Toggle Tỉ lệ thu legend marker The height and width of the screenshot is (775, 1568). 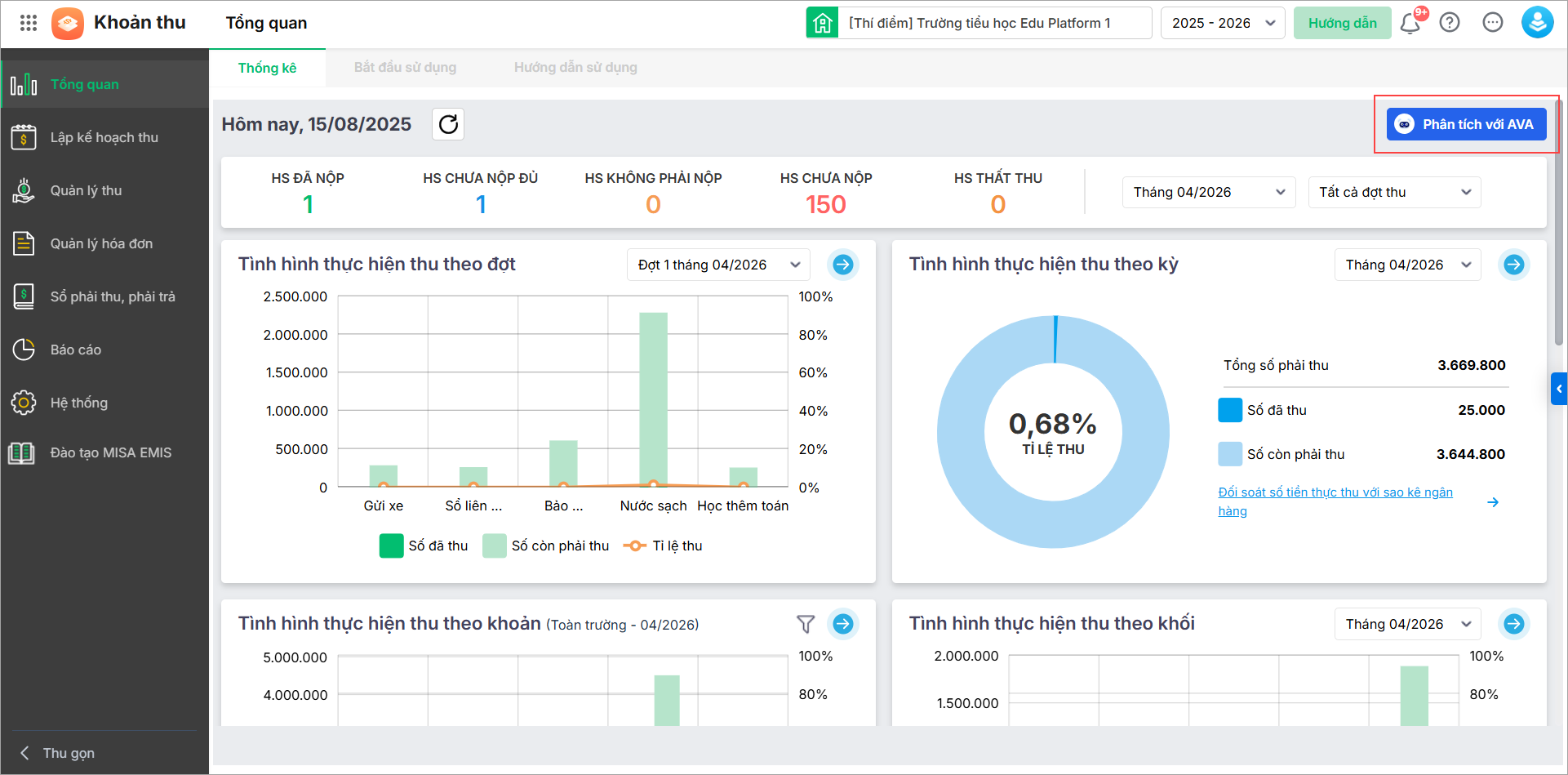click(634, 546)
